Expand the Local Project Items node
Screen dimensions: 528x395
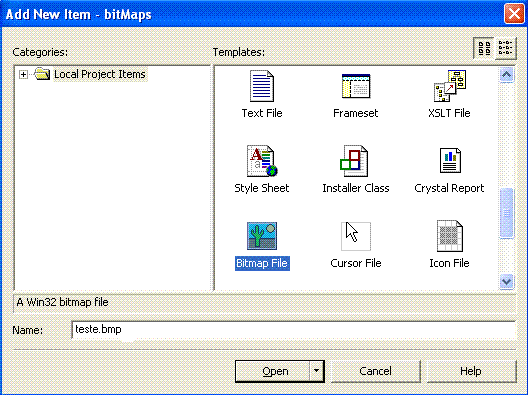[x=23, y=74]
